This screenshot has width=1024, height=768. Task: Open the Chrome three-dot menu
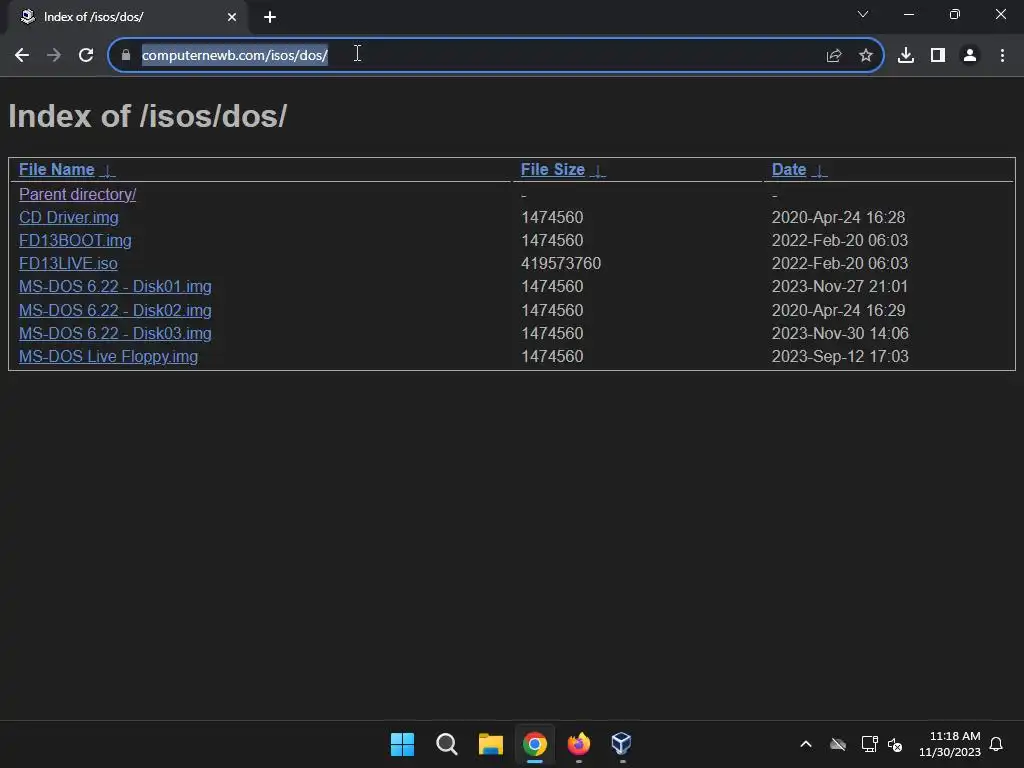[1002, 56]
